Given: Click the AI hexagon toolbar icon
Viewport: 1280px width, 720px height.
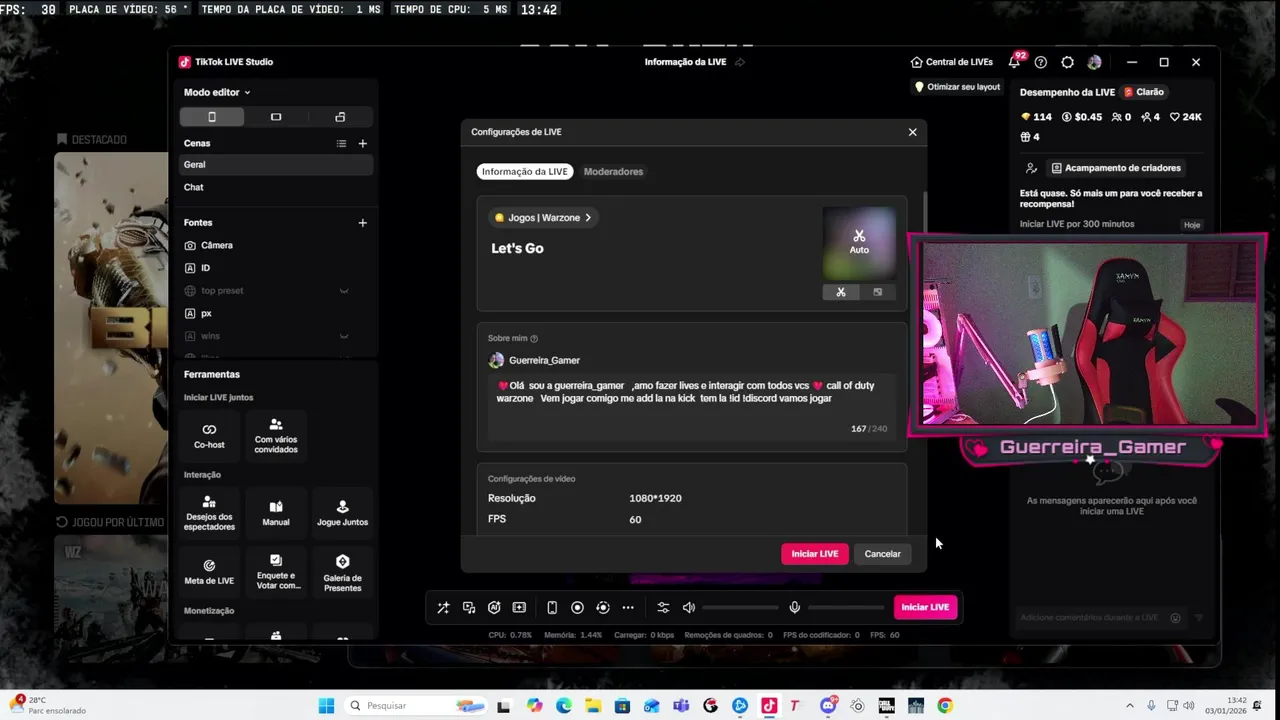Looking at the screenshot, I should [494, 608].
